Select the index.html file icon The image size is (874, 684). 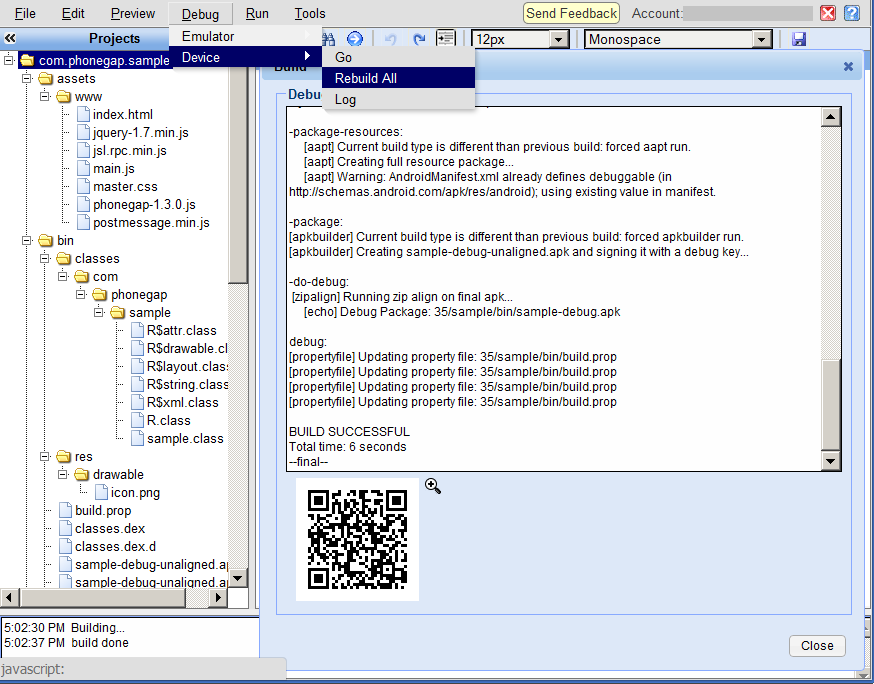click(83, 114)
